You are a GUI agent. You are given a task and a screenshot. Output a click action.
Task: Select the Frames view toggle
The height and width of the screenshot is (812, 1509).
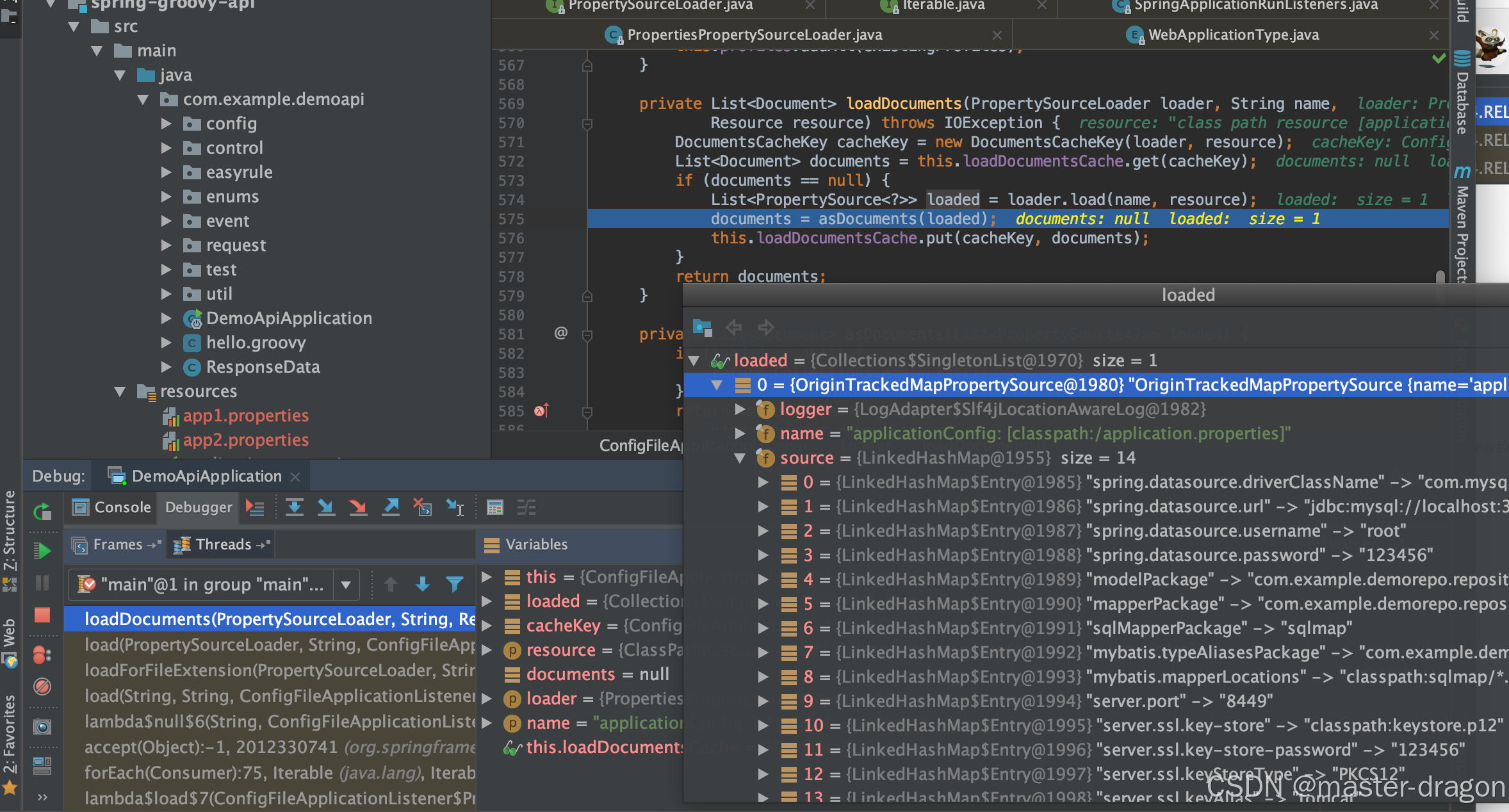point(114,544)
